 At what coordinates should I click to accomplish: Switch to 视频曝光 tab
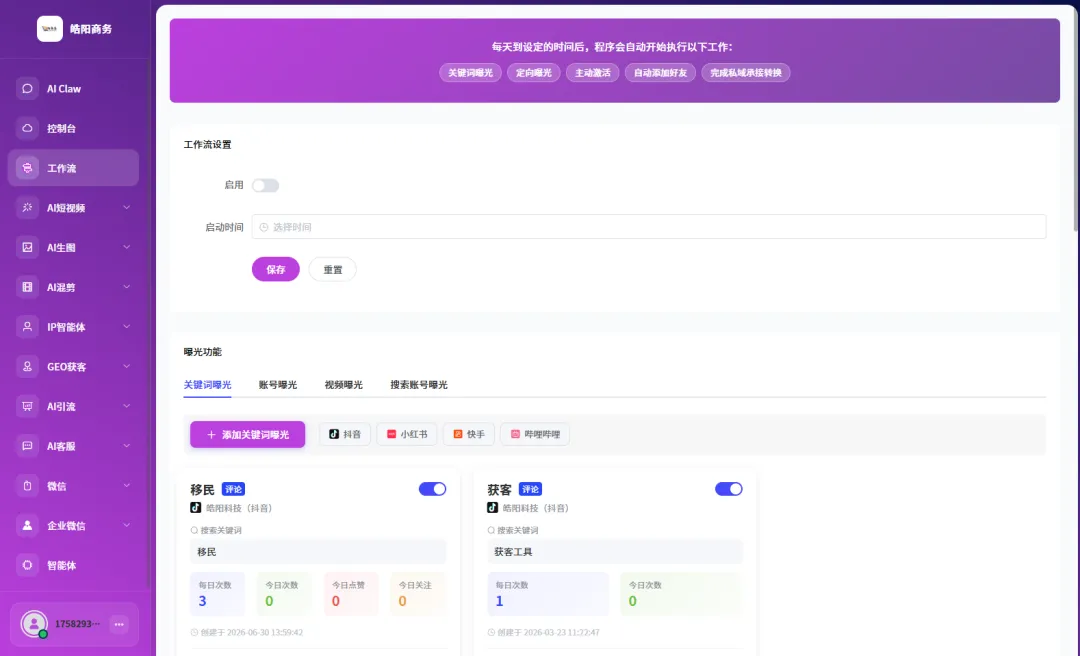tap(344, 385)
